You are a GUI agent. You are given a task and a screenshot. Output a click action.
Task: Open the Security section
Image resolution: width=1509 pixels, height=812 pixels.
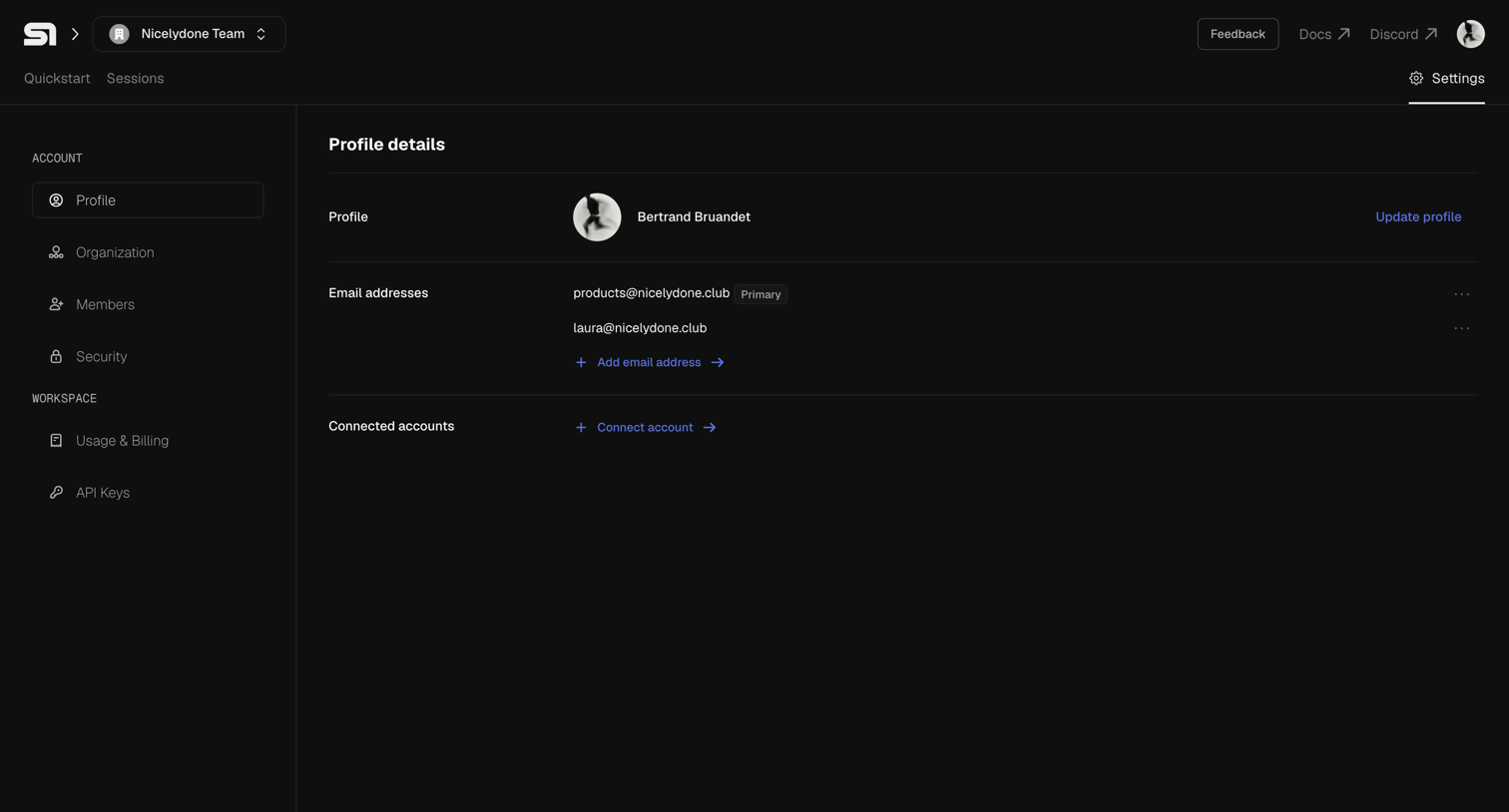pos(148,356)
